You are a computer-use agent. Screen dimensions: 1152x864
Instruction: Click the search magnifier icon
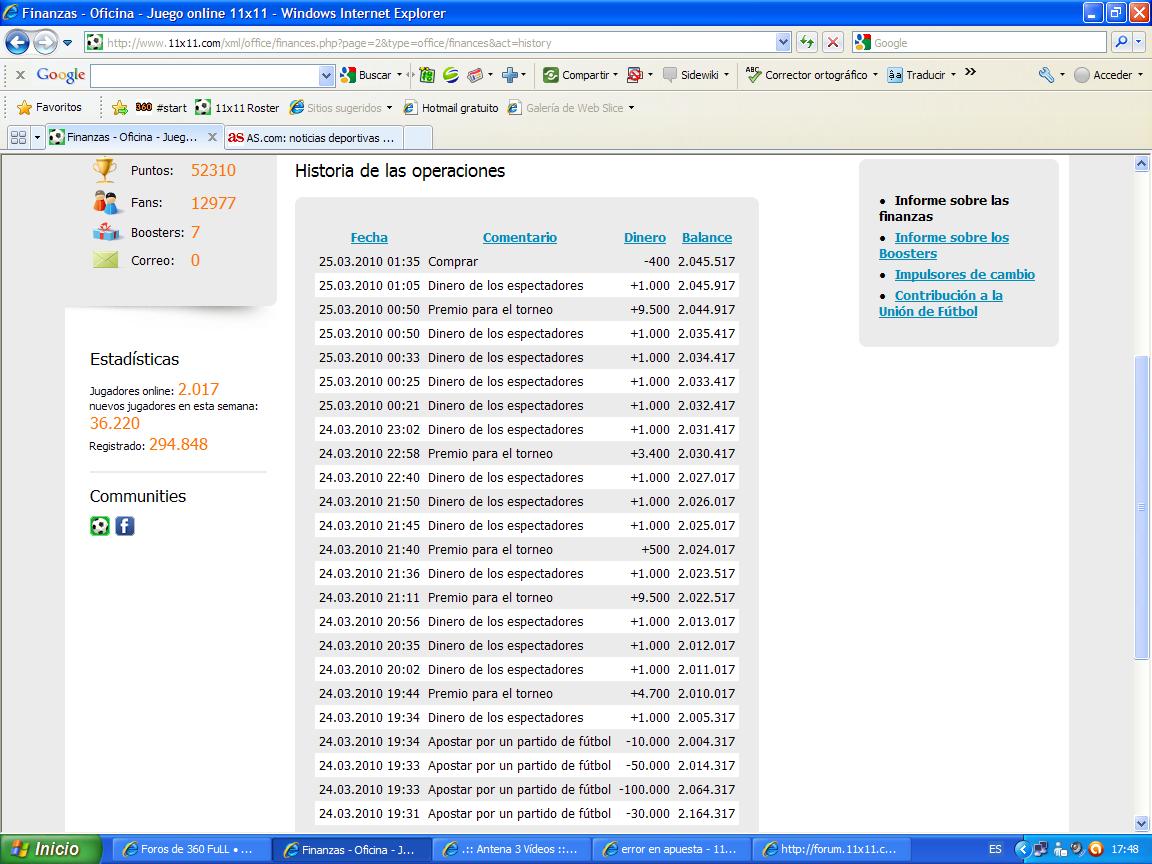[x=1121, y=43]
